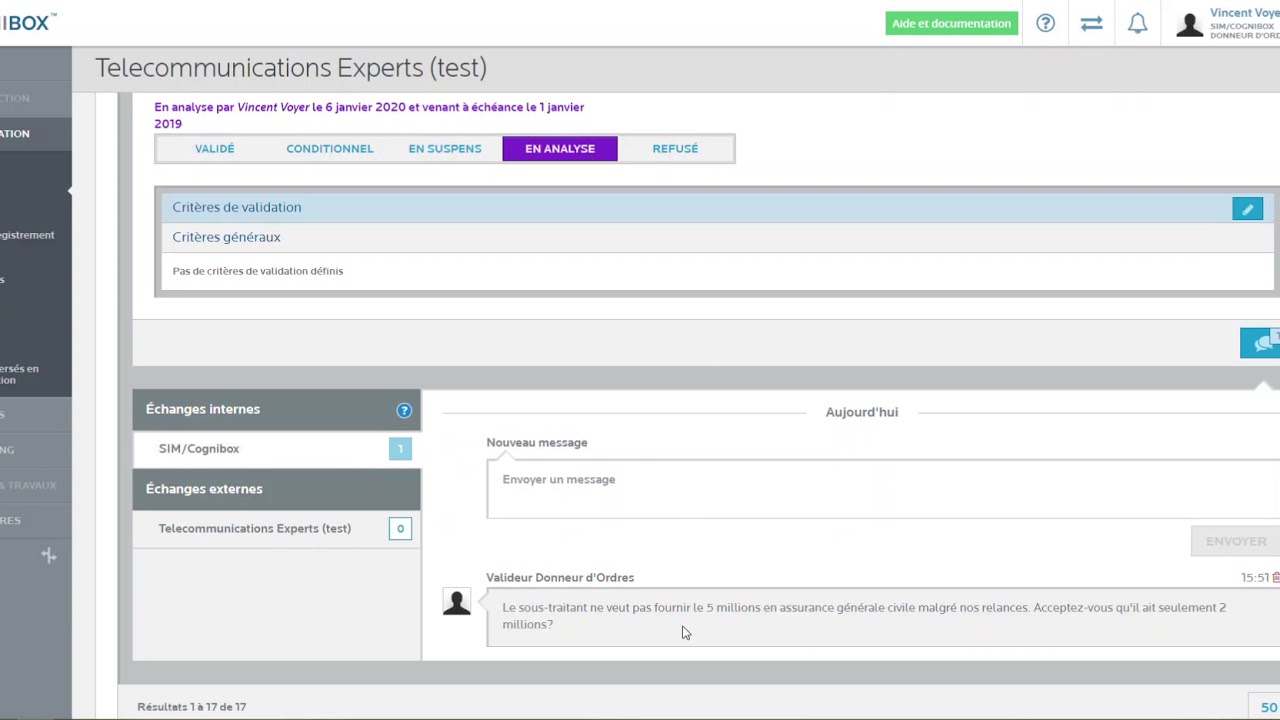Click the help icon beside Échanges internes

point(404,410)
